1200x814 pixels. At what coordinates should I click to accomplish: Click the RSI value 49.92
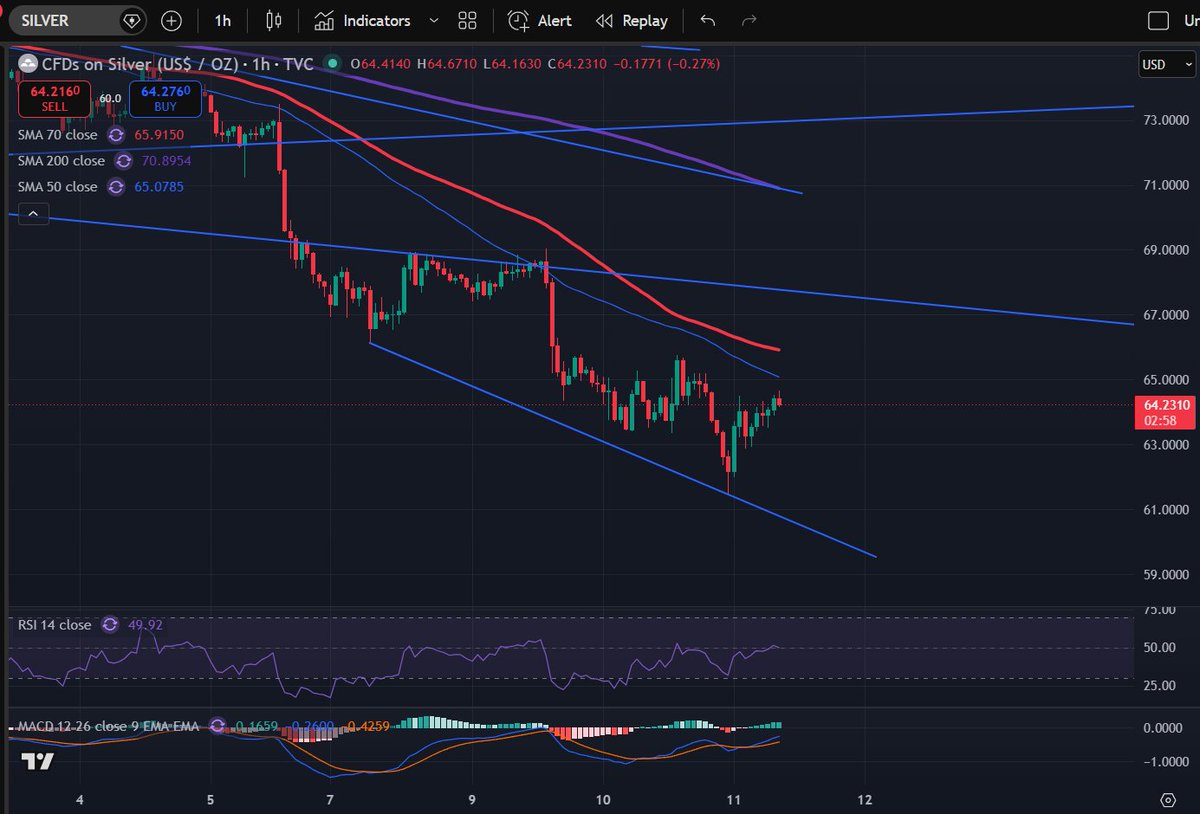tap(145, 625)
